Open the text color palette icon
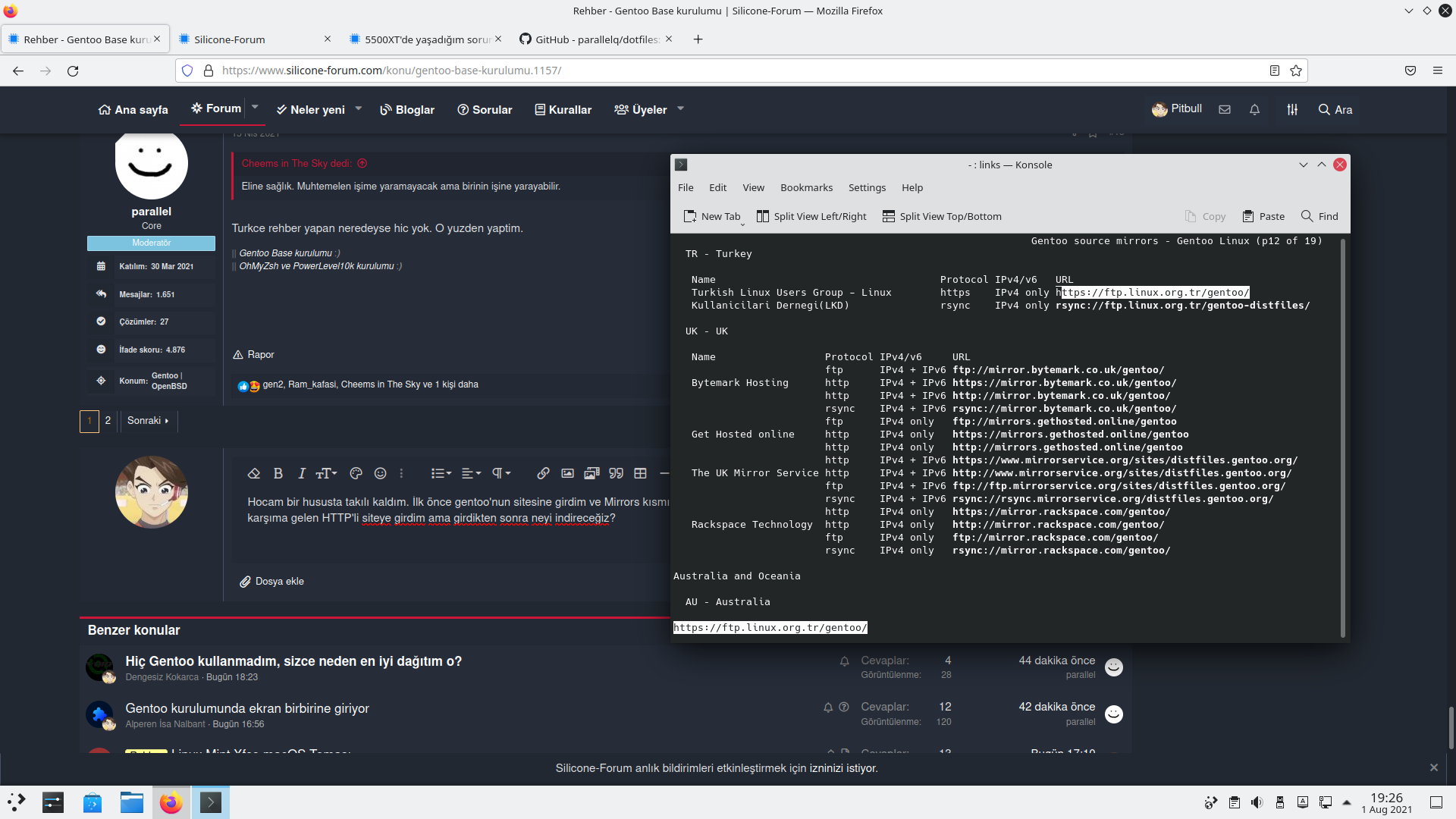Image resolution: width=1456 pixels, height=819 pixels. [356, 473]
